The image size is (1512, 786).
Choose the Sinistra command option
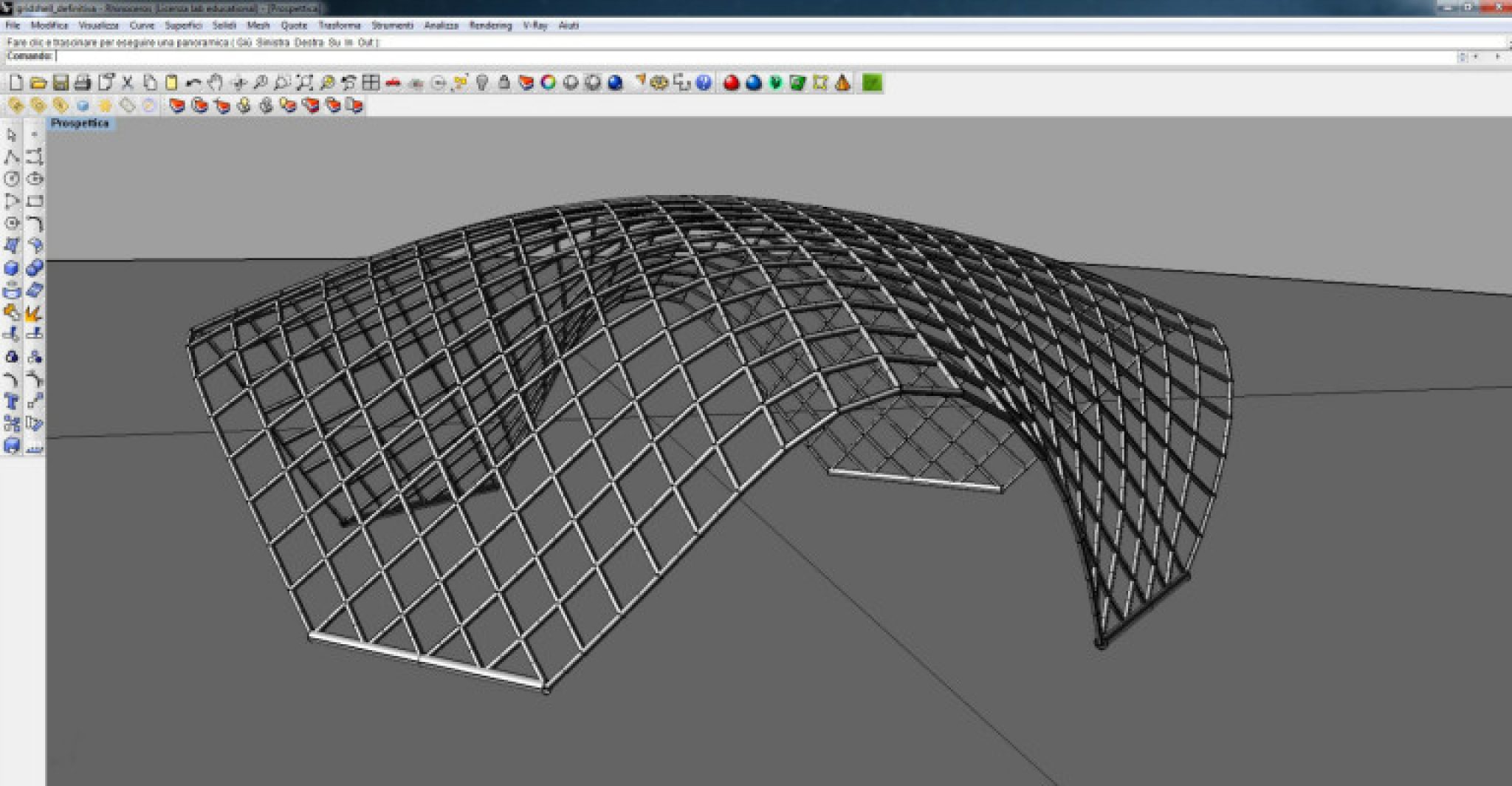273,43
